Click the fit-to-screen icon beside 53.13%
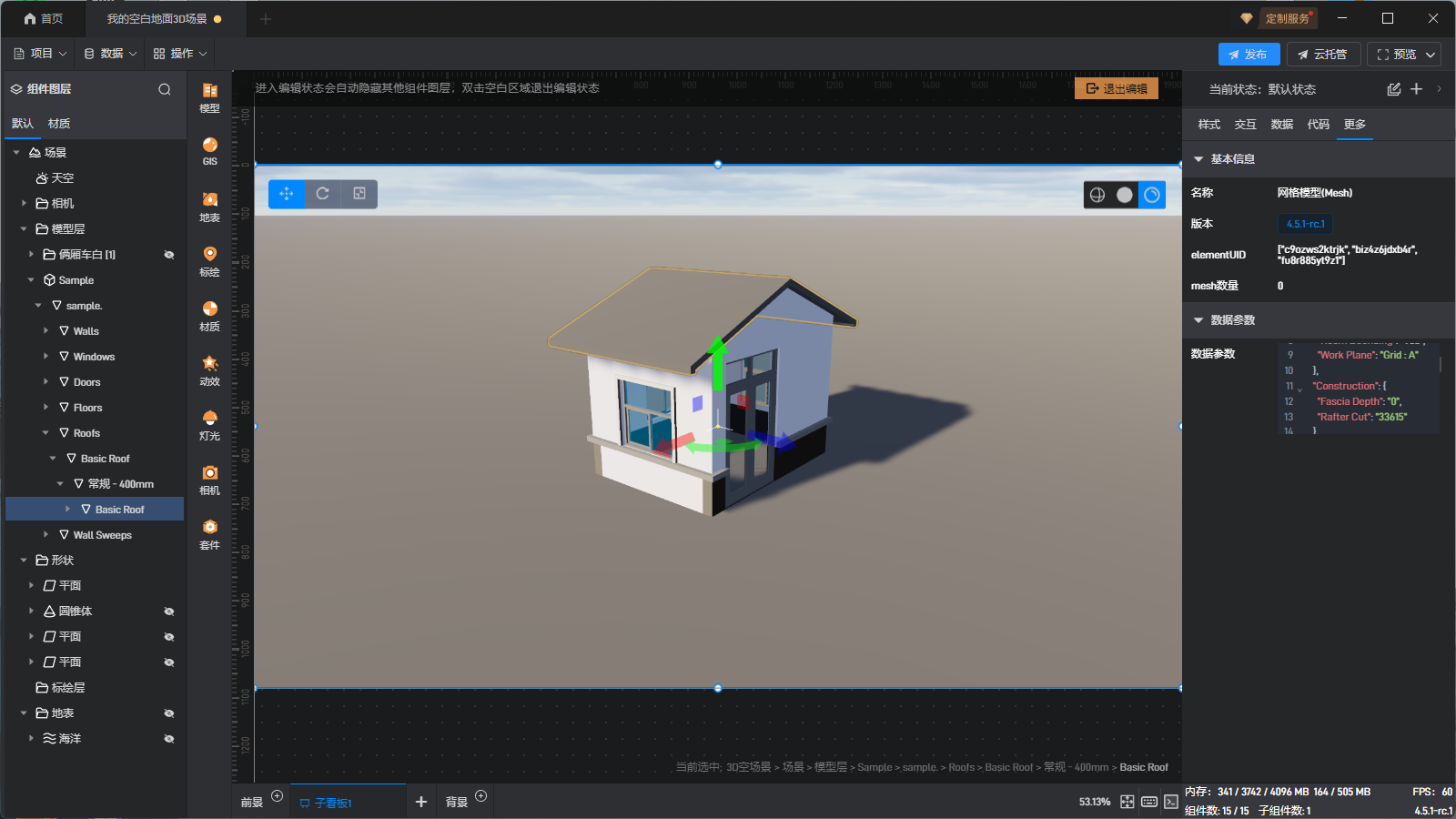1456x819 pixels. pos(1127,802)
